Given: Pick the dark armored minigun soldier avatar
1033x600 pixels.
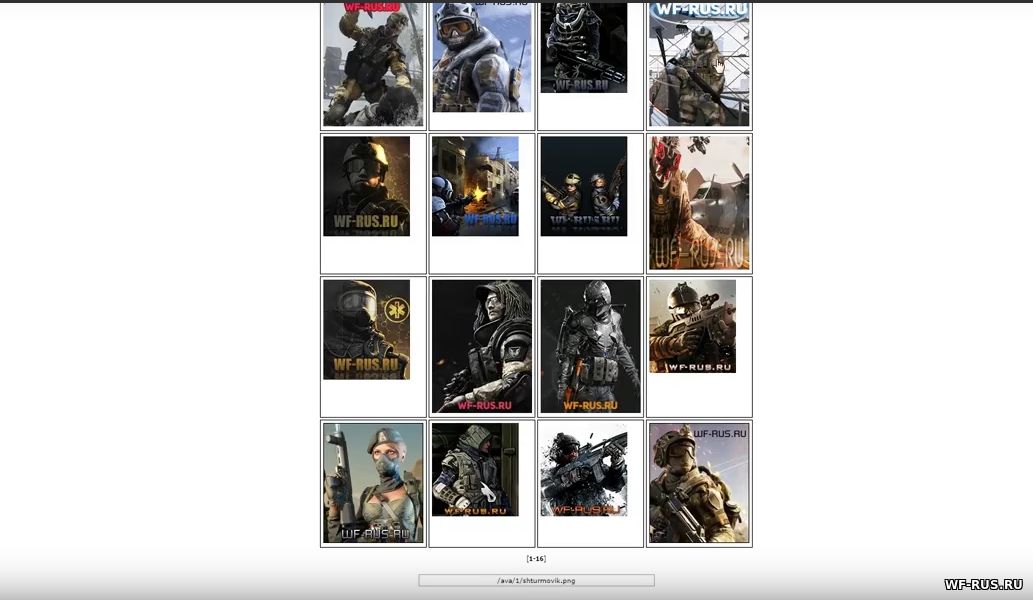Looking at the screenshot, I should (x=584, y=48).
